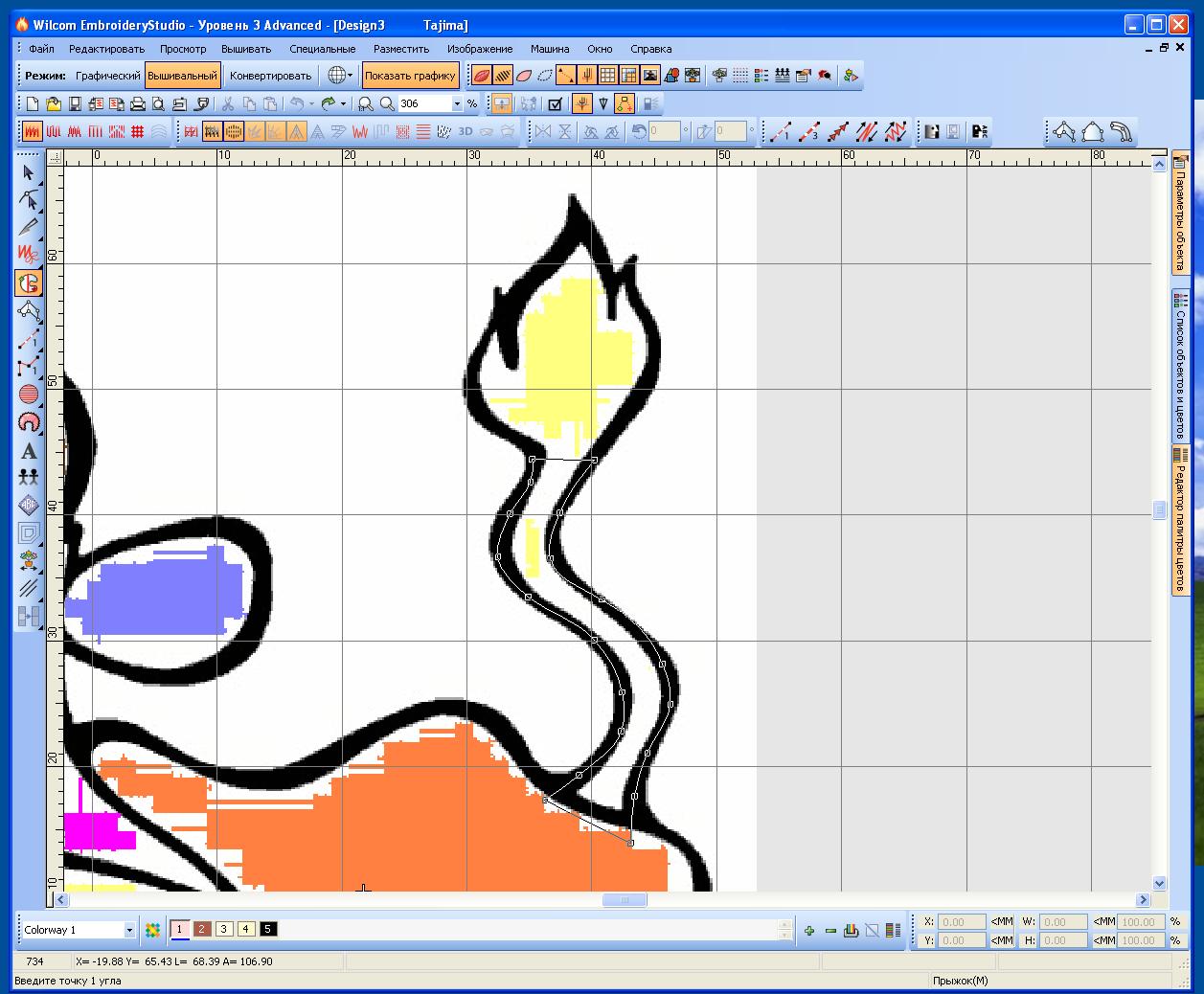Select the Lettering A tool
The width and height of the screenshot is (1204, 994).
coord(29,450)
